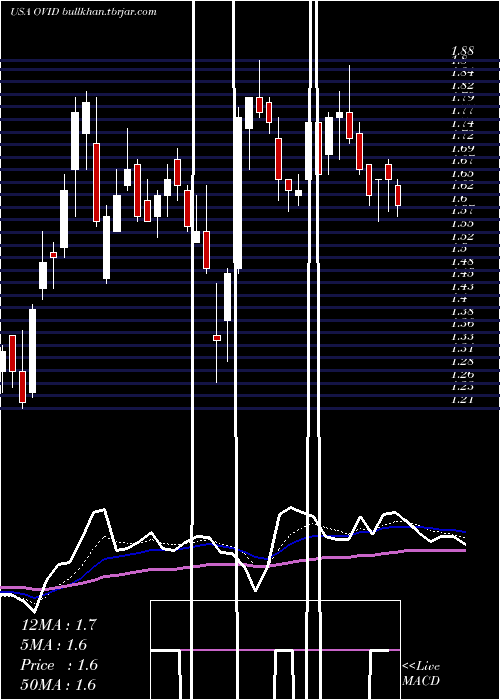Select the 1.36 price axis label
The image size is (500, 700).
[462, 324]
